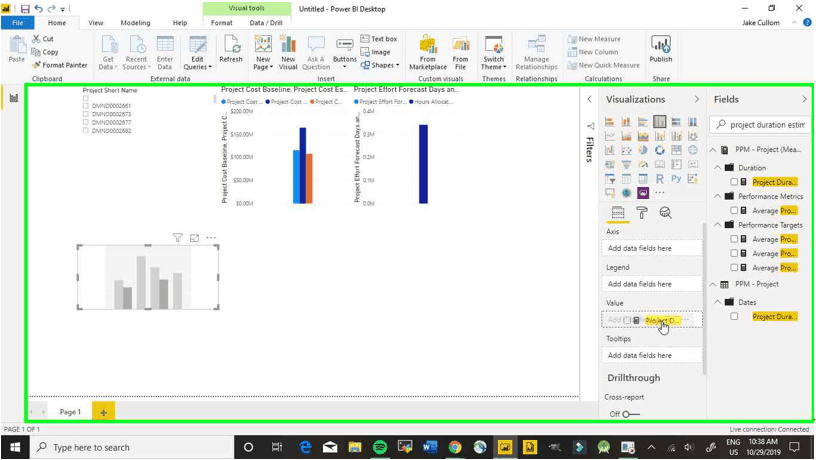Collapse the Visualizations pane chevron

tap(696, 99)
